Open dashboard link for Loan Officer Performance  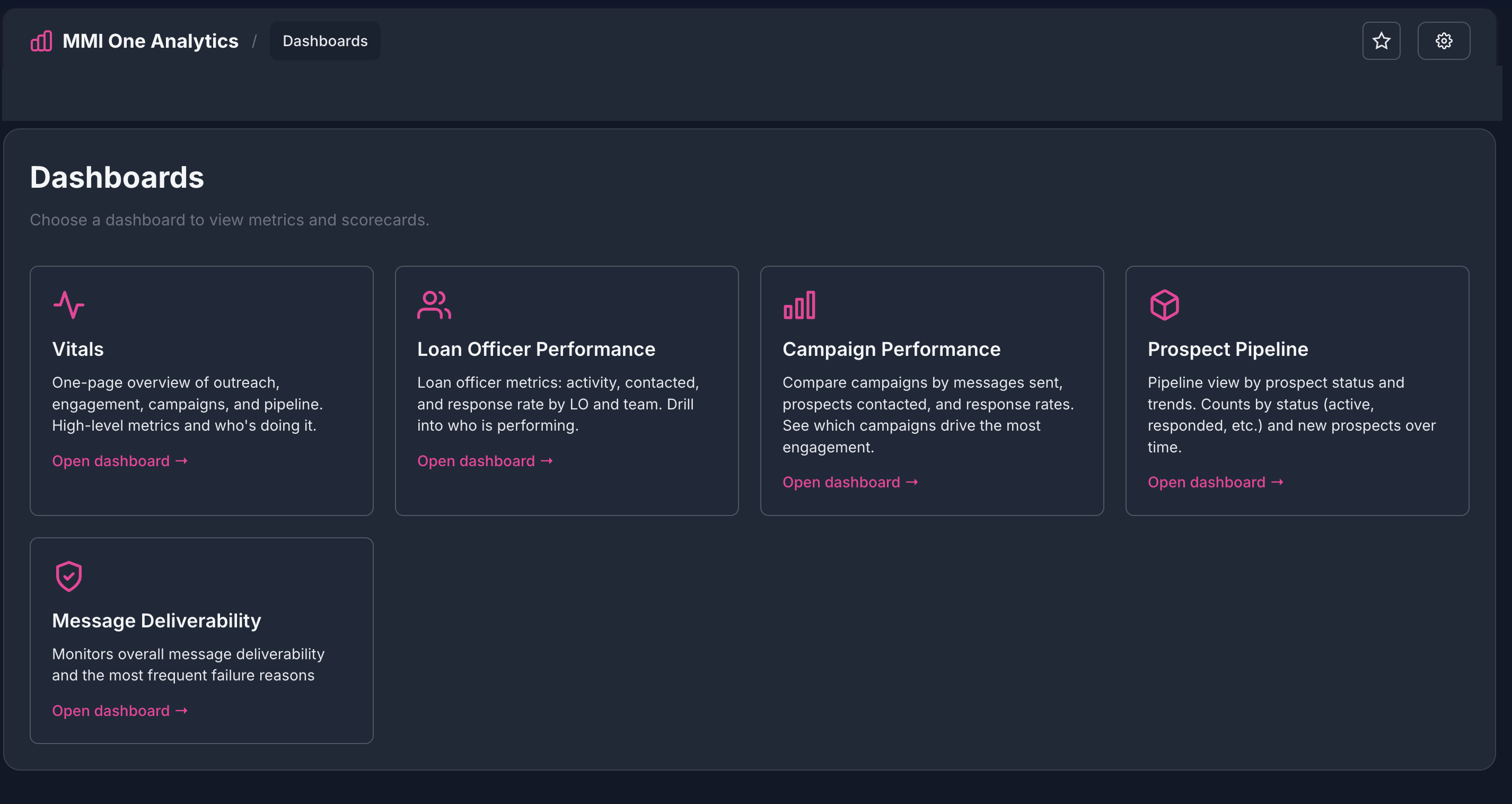(x=485, y=461)
